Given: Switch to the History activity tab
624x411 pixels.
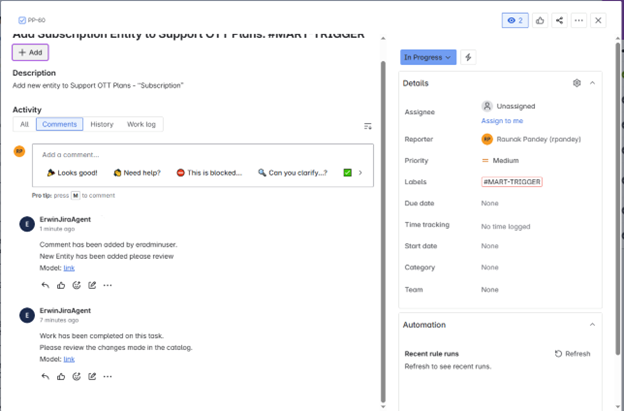Looking at the screenshot, I should click(x=101, y=125).
